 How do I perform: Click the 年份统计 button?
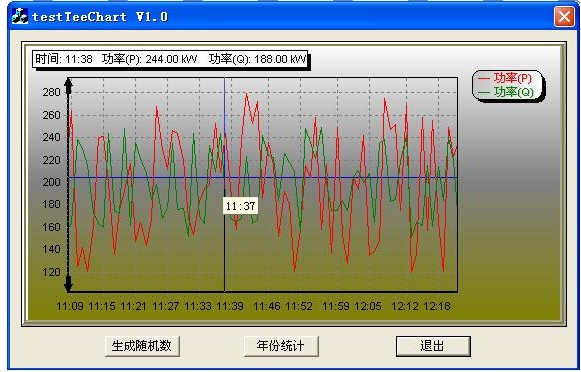click(280, 346)
